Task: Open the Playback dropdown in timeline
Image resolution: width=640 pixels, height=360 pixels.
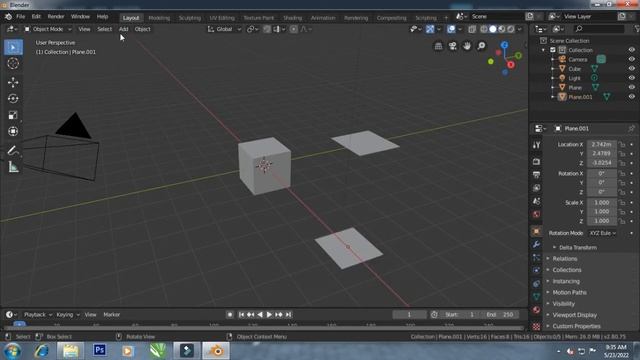Action: [38, 314]
